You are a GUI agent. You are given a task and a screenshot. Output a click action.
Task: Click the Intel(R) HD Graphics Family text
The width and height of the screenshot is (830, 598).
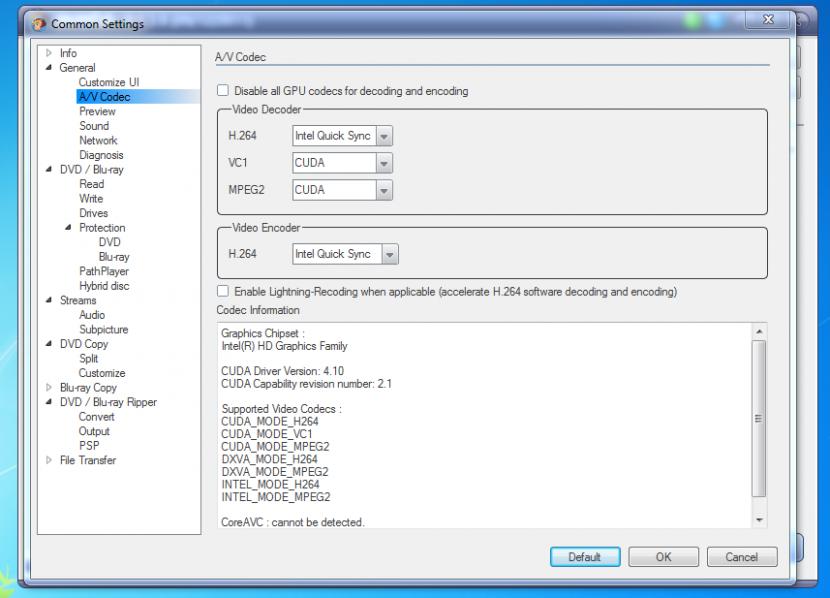pos(284,346)
